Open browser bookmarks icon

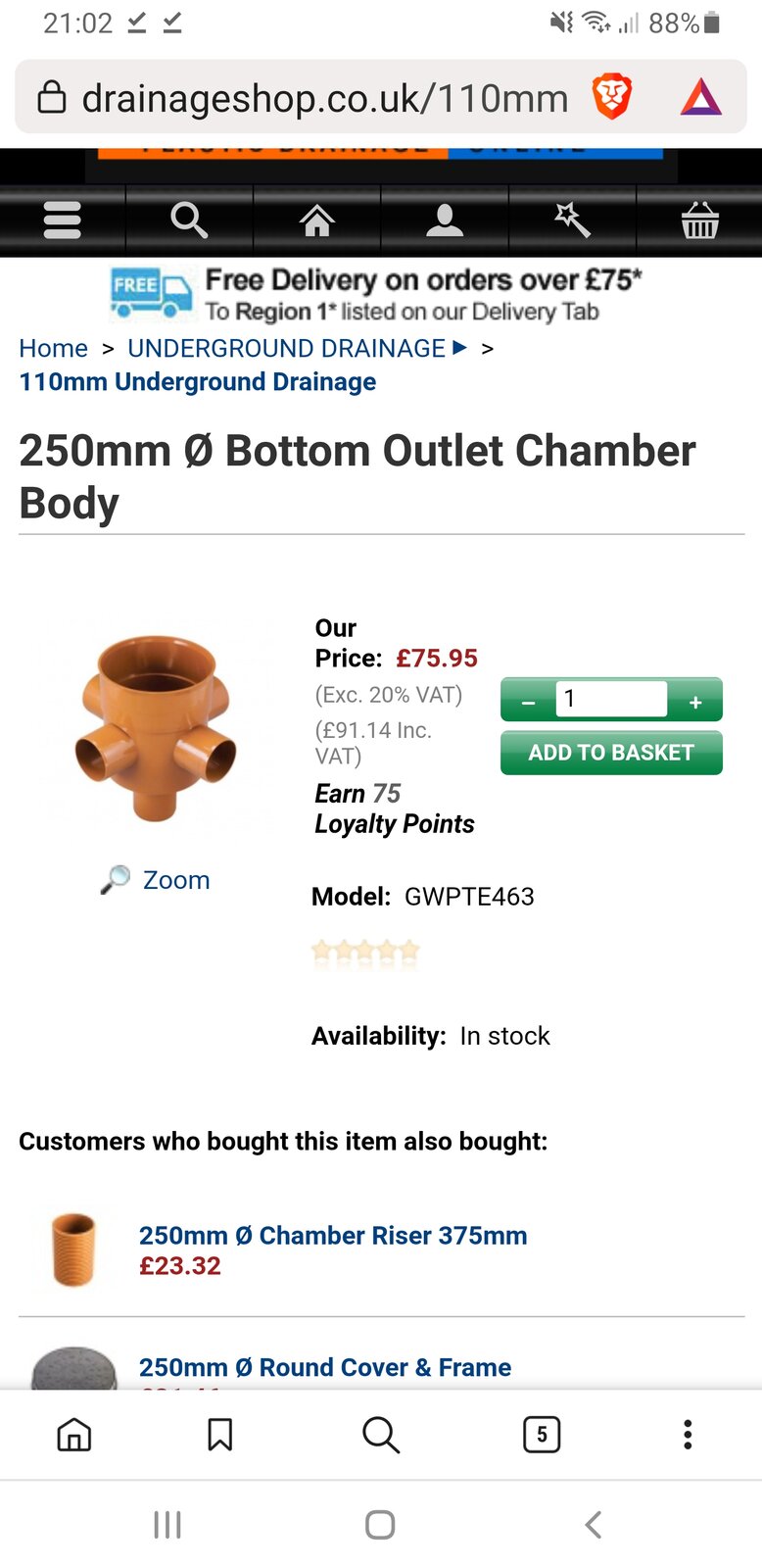click(220, 1435)
